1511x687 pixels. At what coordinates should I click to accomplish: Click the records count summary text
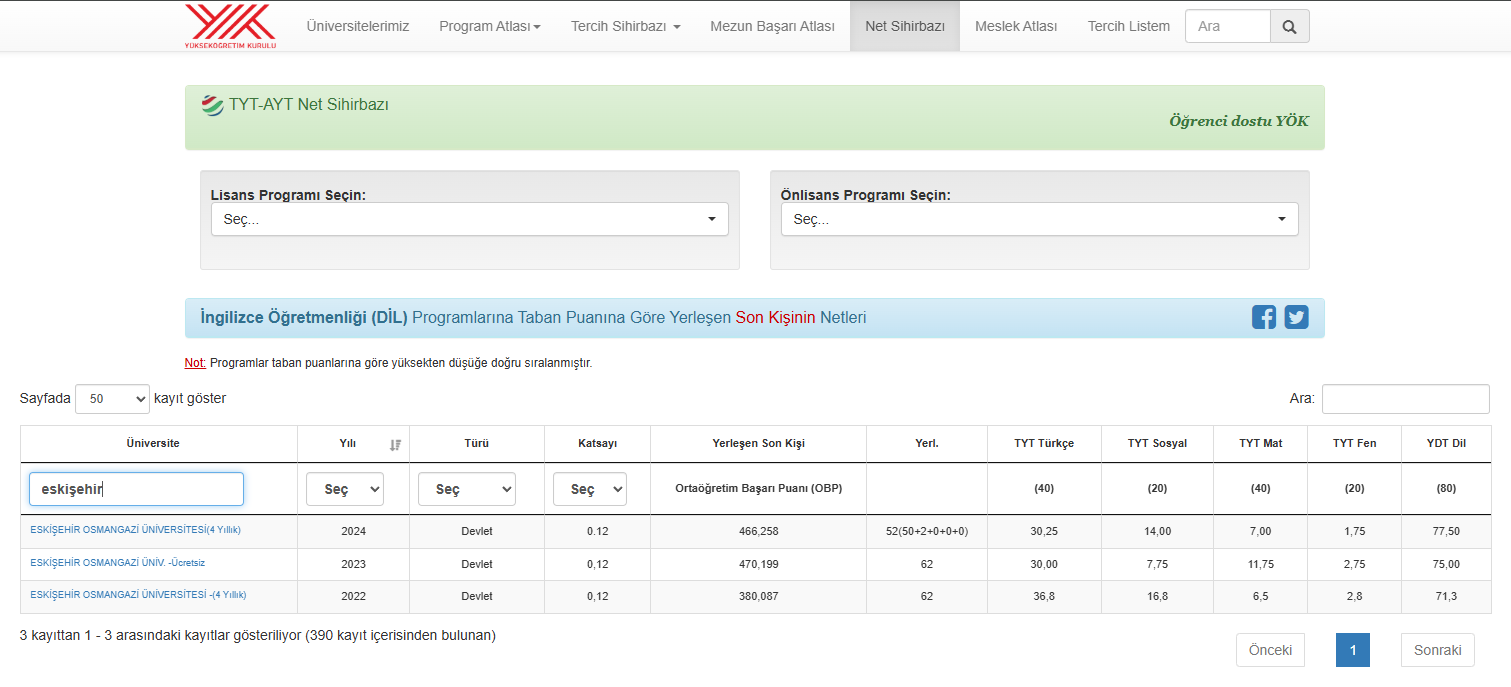pyautogui.click(x=258, y=635)
